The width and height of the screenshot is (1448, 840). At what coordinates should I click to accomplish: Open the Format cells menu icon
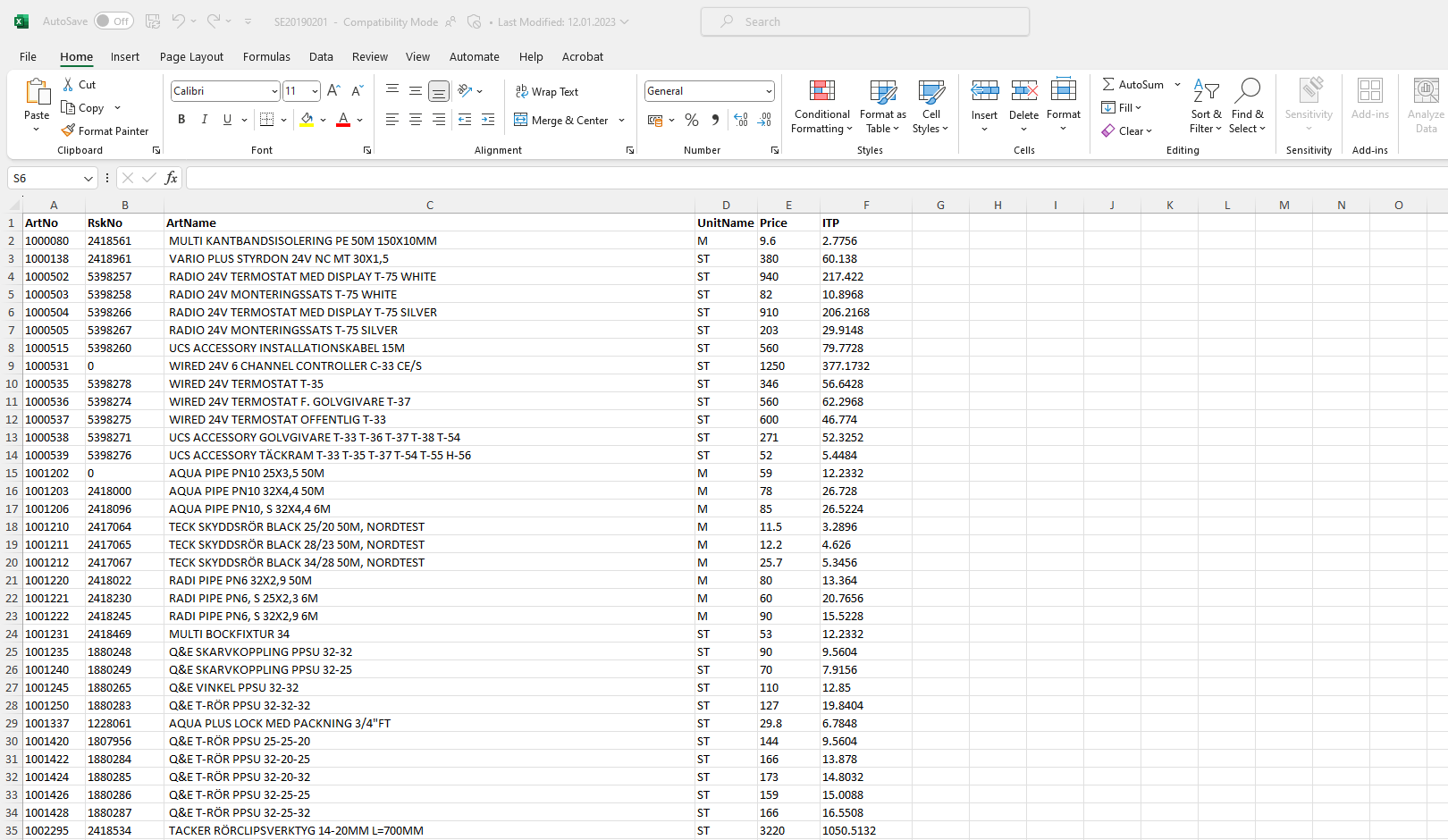pyautogui.click(x=1064, y=90)
